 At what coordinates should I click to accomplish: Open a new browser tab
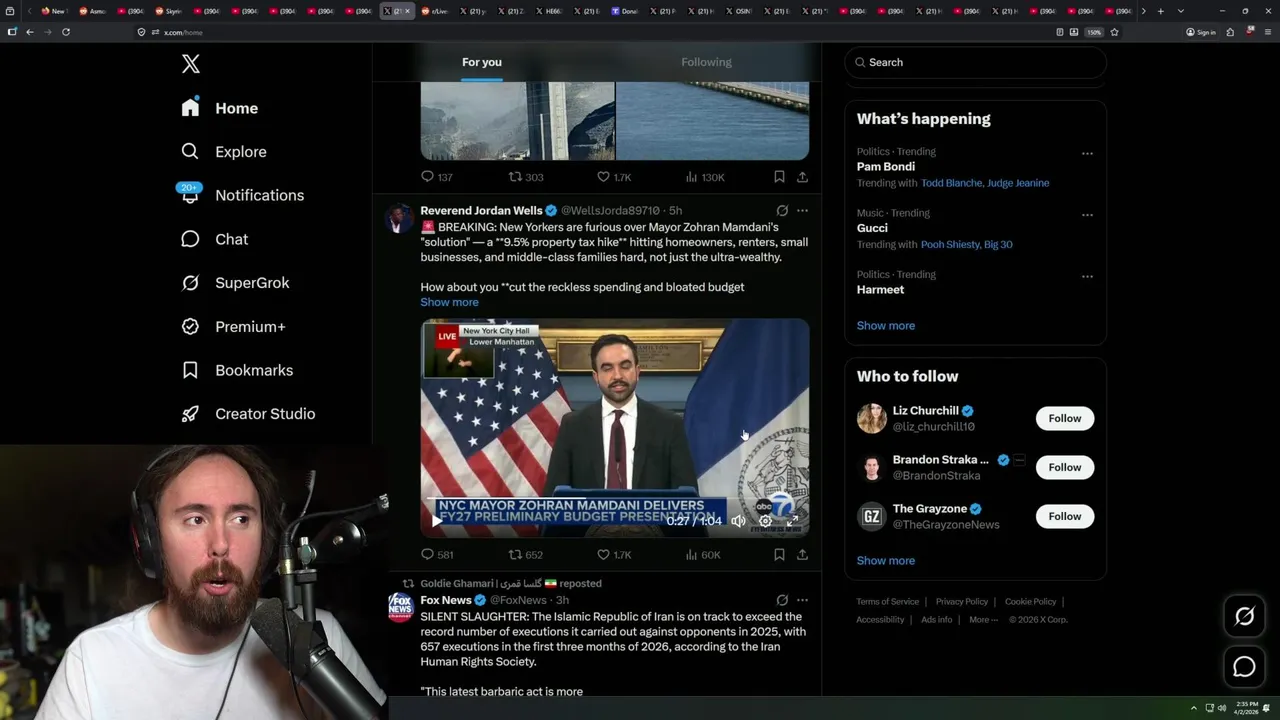(1160, 11)
